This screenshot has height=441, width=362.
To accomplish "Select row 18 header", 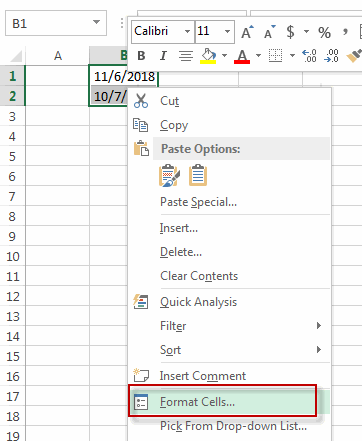I will pos(12,416).
